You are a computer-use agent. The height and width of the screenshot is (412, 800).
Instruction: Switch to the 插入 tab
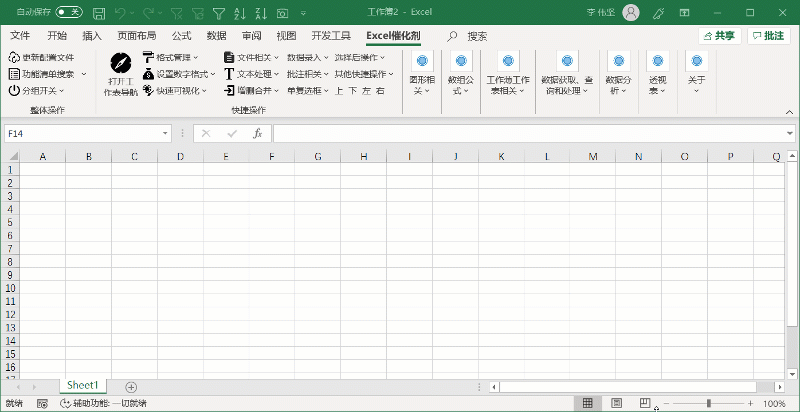click(x=92, y=36)
